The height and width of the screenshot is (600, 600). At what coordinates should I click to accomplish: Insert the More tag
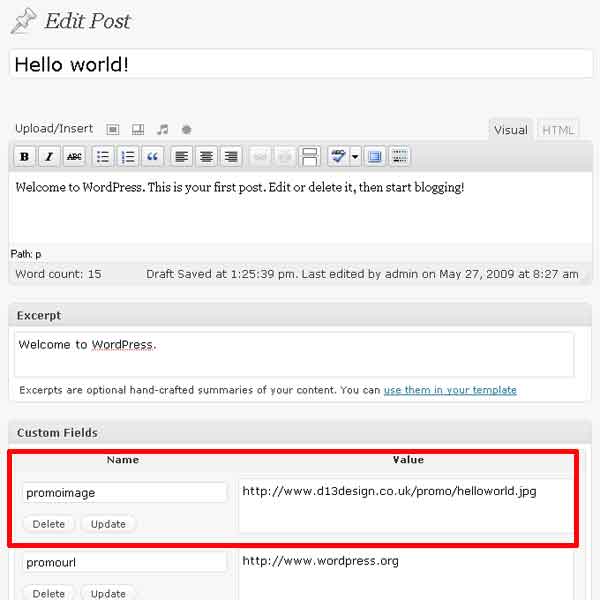[x=310, y=156]
